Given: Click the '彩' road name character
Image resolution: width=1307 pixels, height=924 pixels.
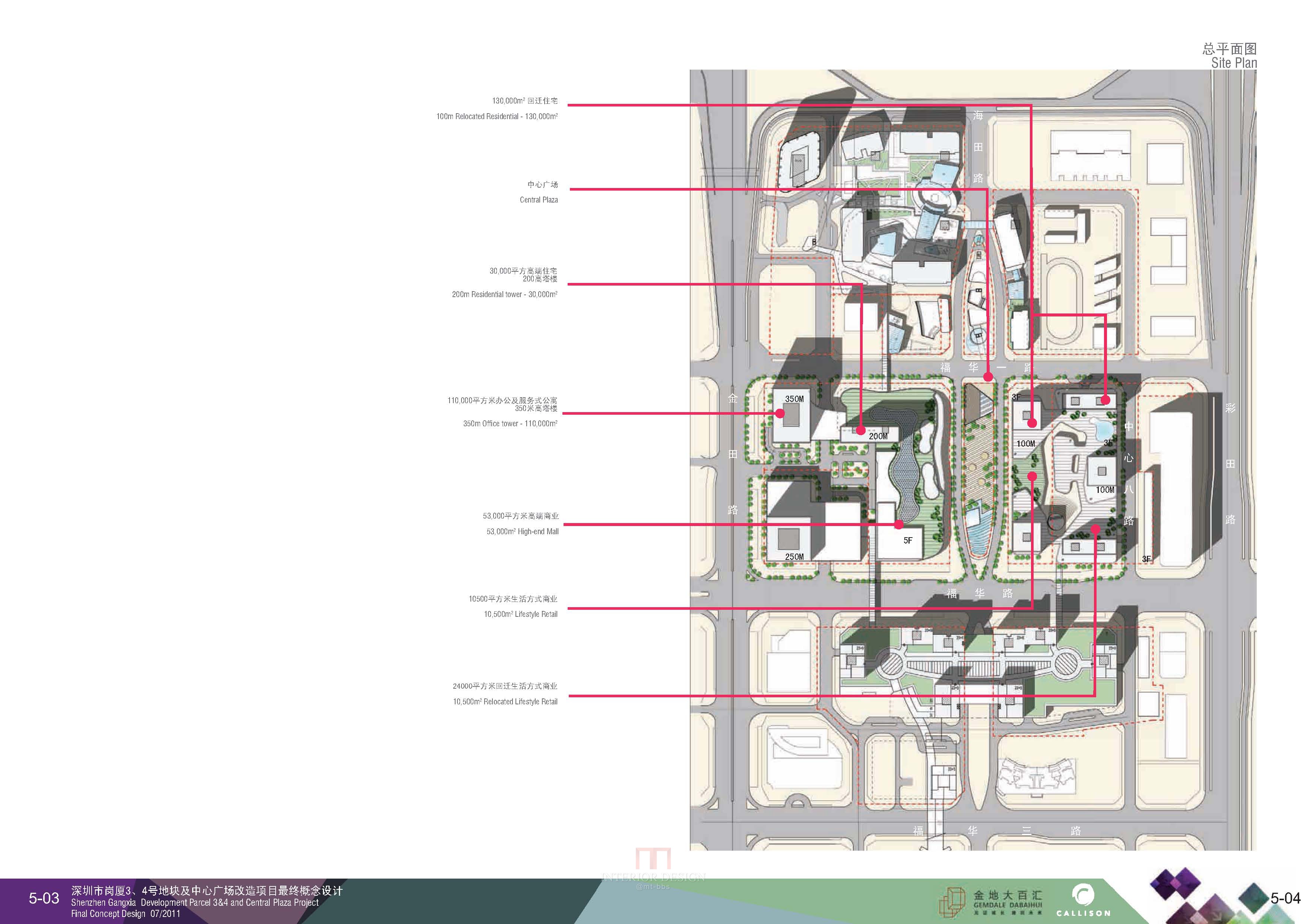Looking at the screenshot, I should (x=1231, y=408).
